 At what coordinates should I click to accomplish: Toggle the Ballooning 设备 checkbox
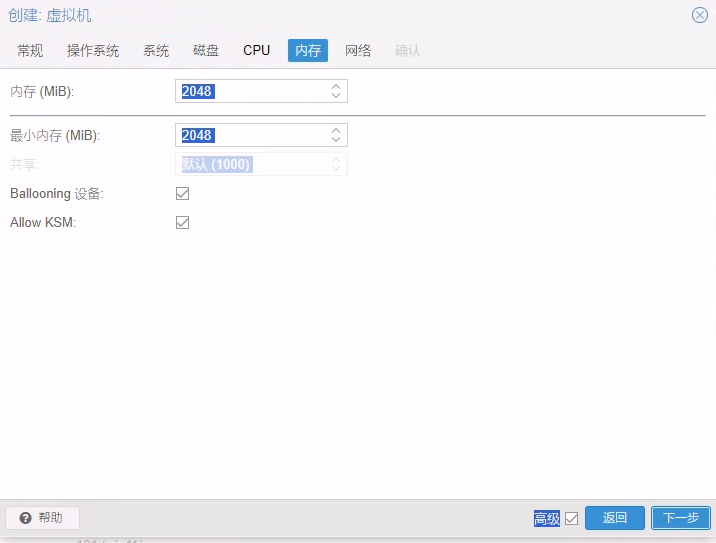(182, 193)
